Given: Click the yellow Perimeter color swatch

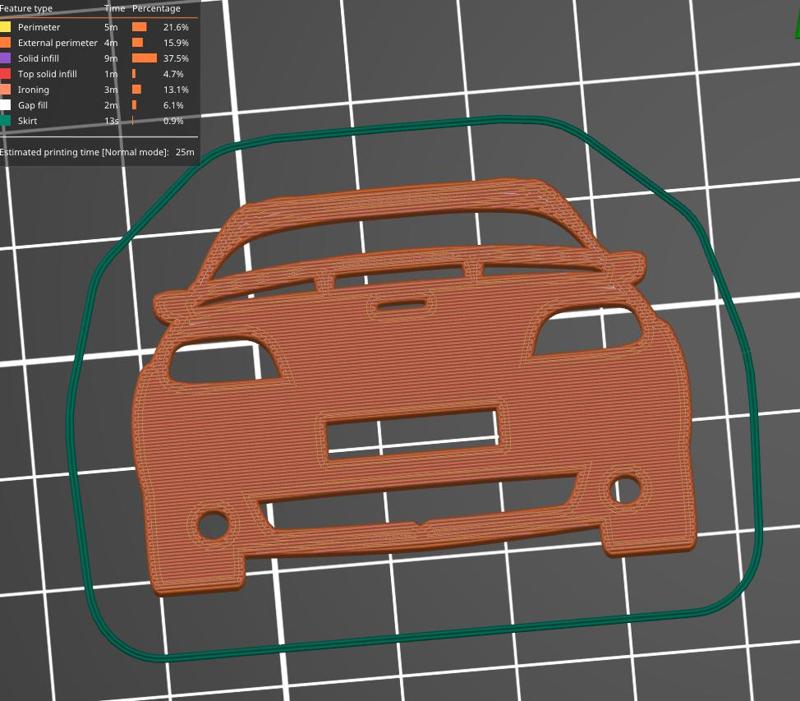Looking at the screenshot, I should (x=5, y=27).
